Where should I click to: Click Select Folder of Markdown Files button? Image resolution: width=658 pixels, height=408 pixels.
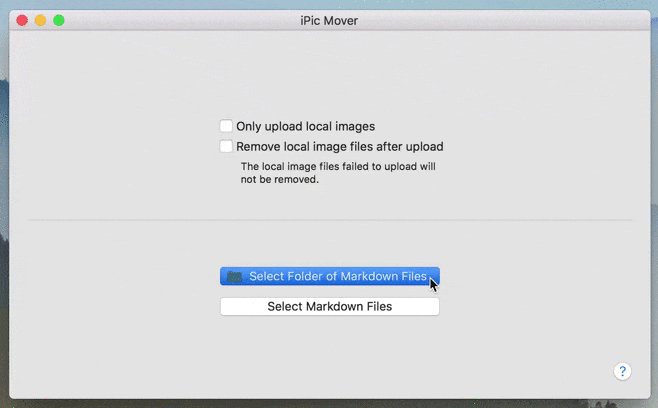330,276
